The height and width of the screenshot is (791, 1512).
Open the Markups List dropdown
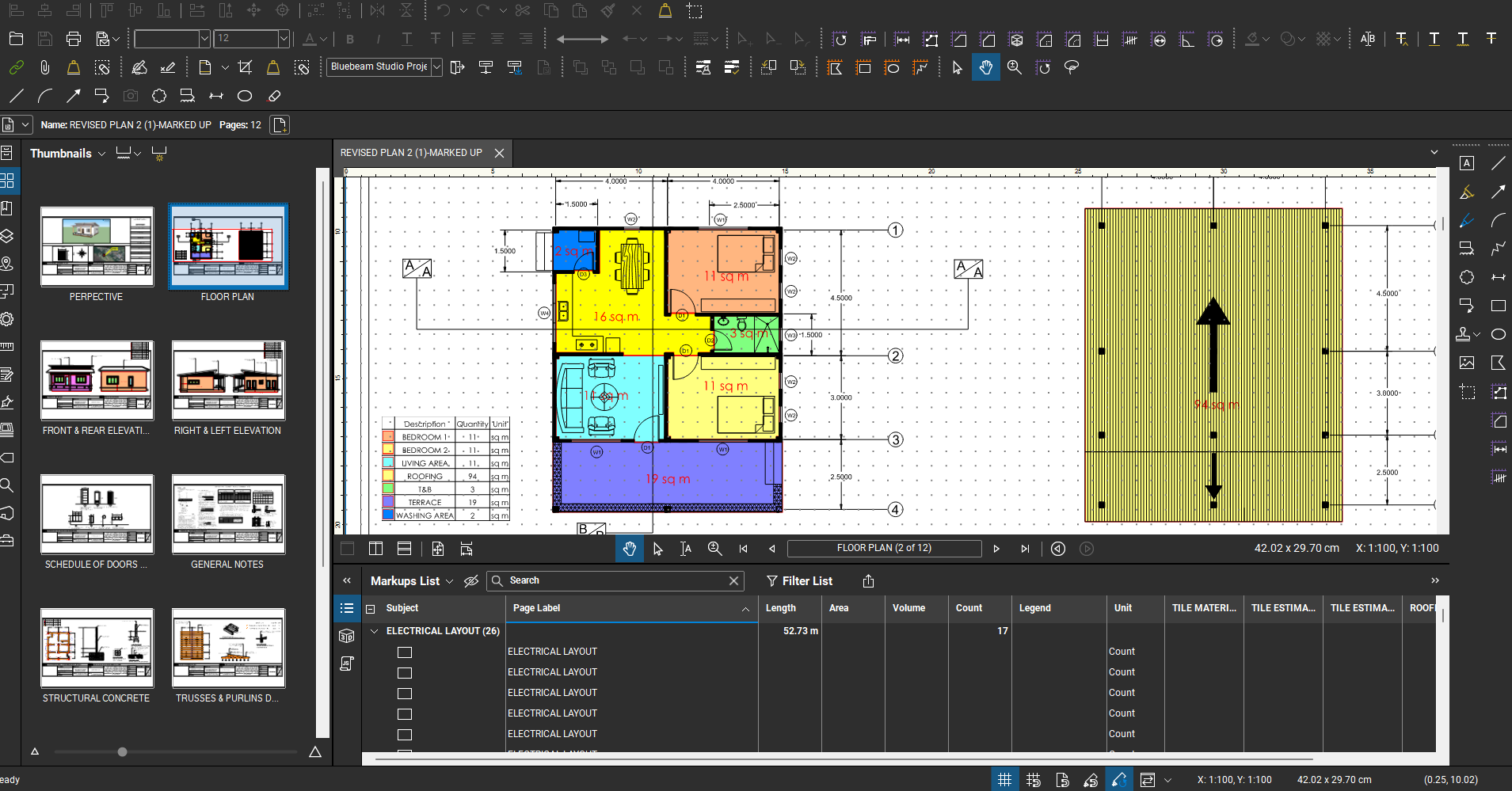[449, 581]
